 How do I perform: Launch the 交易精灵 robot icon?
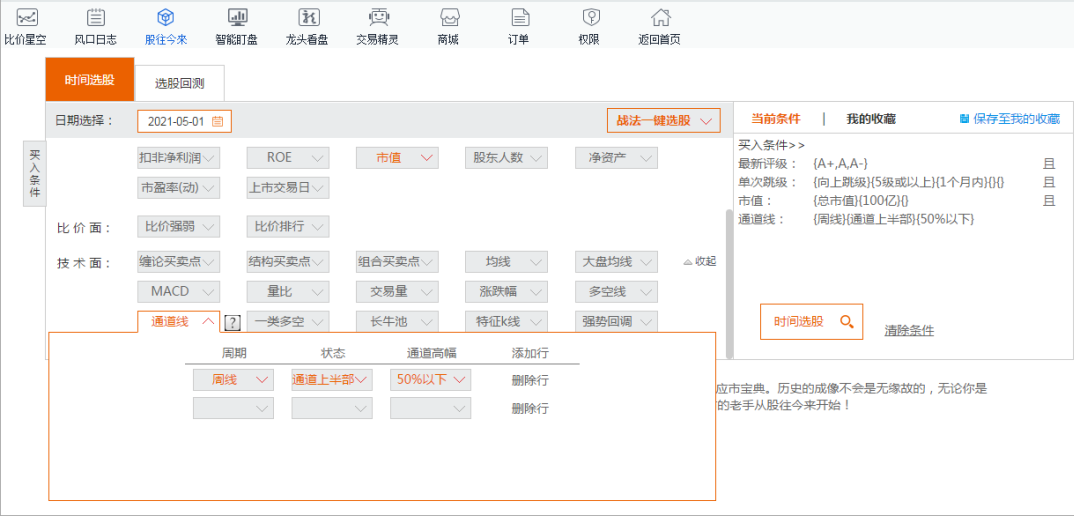378,17
